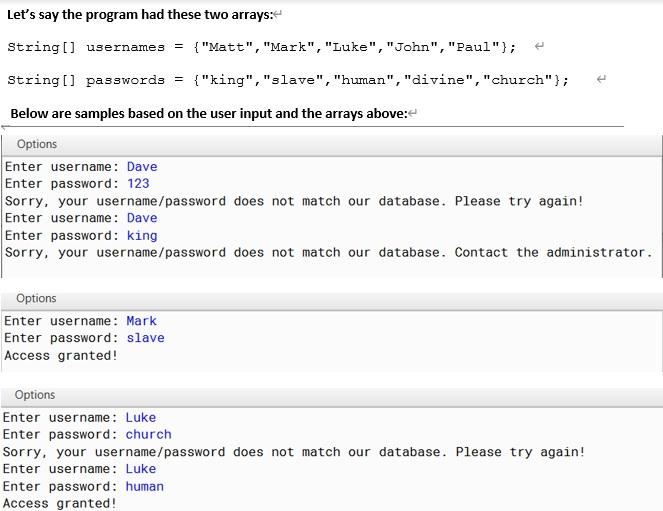
Task: Open the third Options menu
Action: 35,395
